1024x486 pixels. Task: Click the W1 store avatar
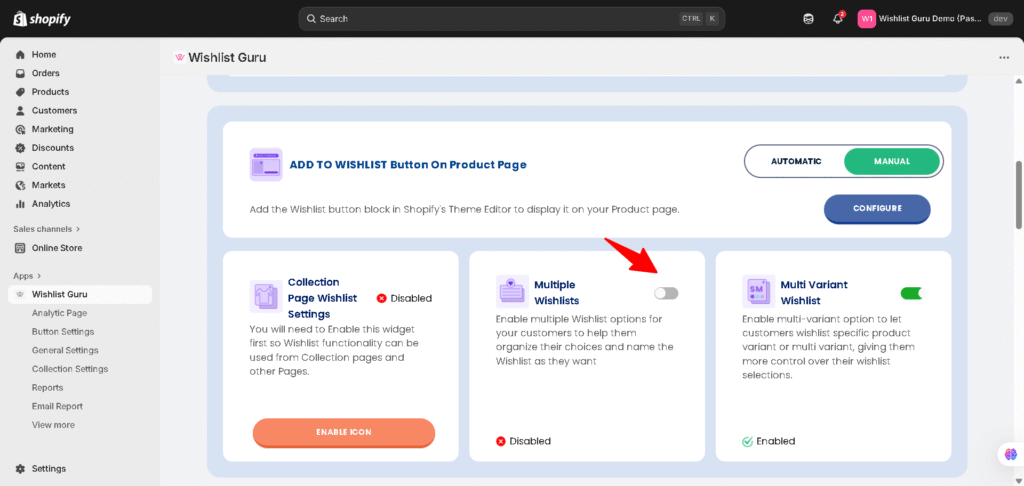[867, 19]
